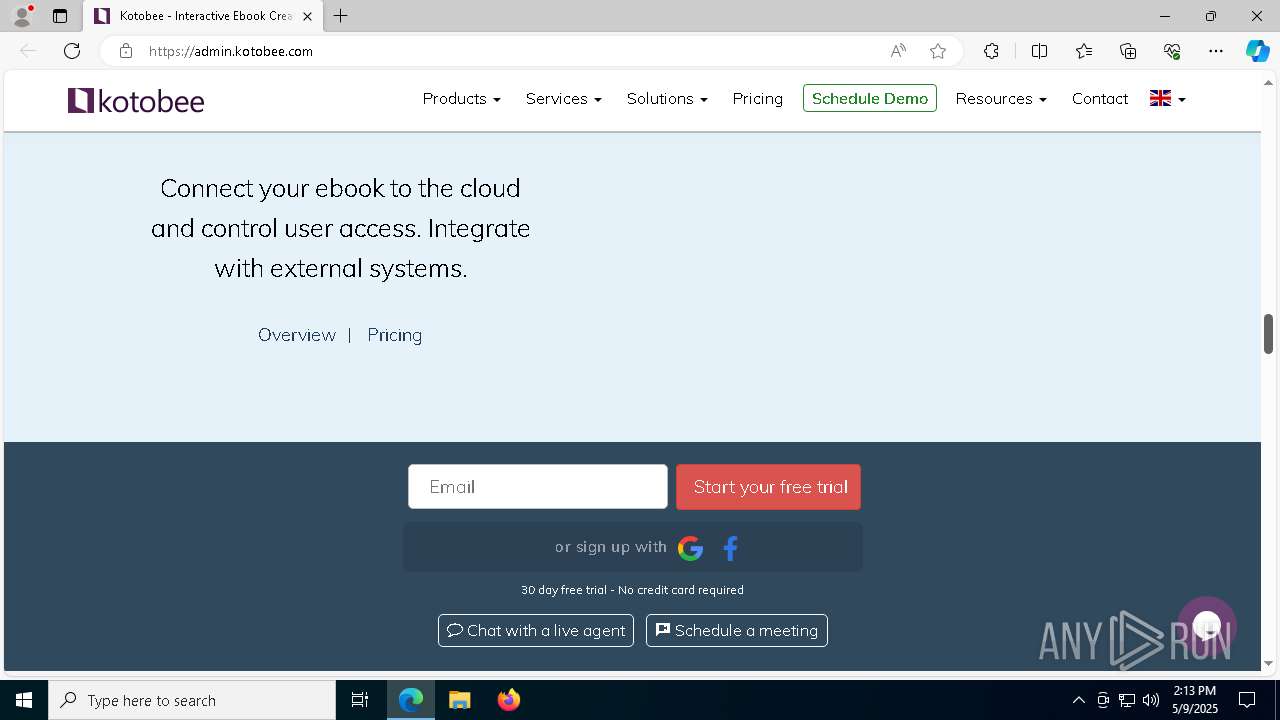Image resolution: width=1280 pixels, height=720 pixels.
Task: Show hidden system tray icons
Action: point(1078,700)
